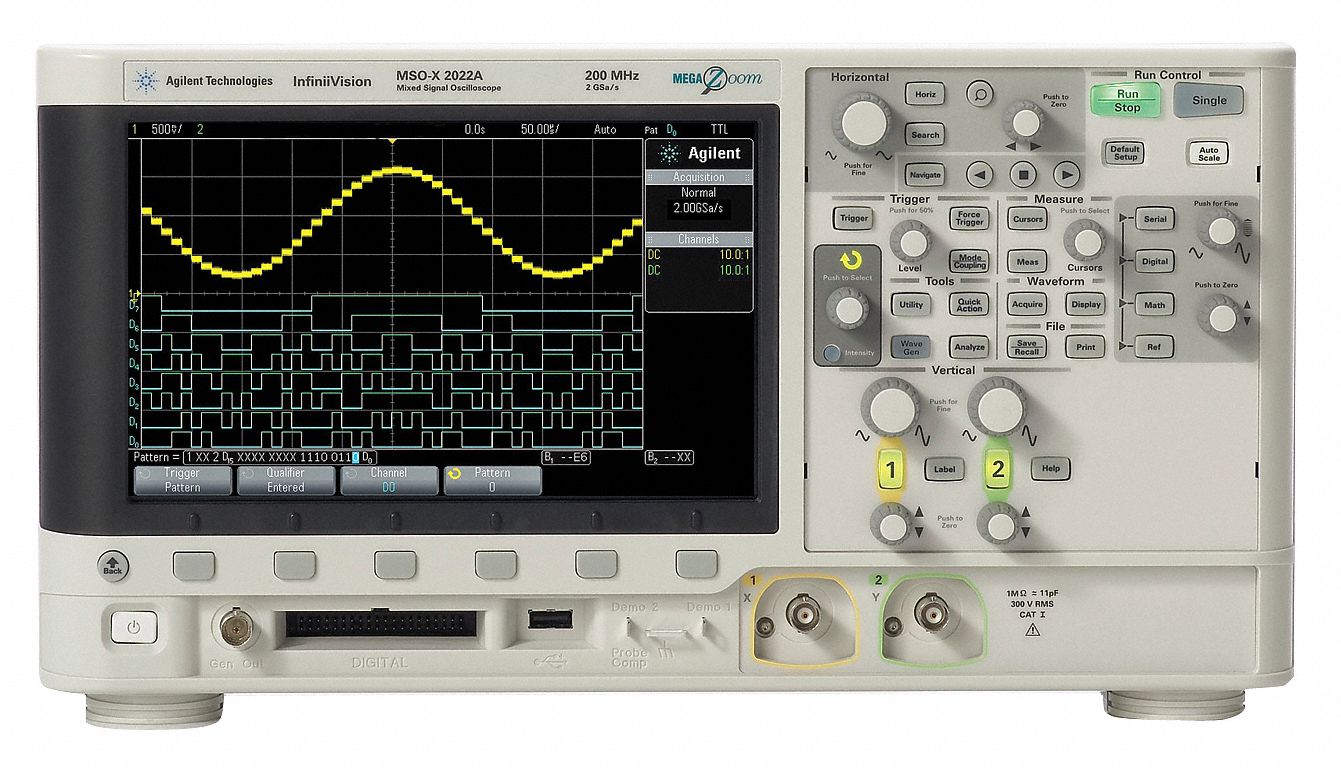
Task: Click the Channels header on the sidebar
Action: (x=698, y=239)
